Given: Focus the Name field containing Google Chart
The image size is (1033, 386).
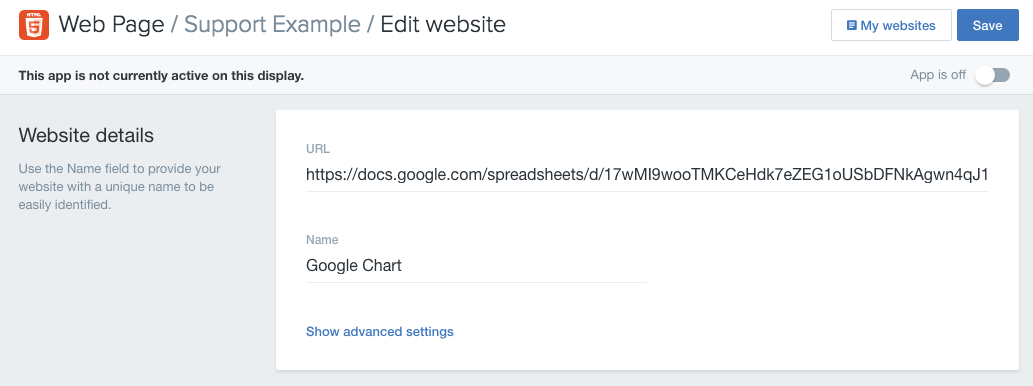Looking at the screenshot, I should pyautogui.click(x=476, y=266).
